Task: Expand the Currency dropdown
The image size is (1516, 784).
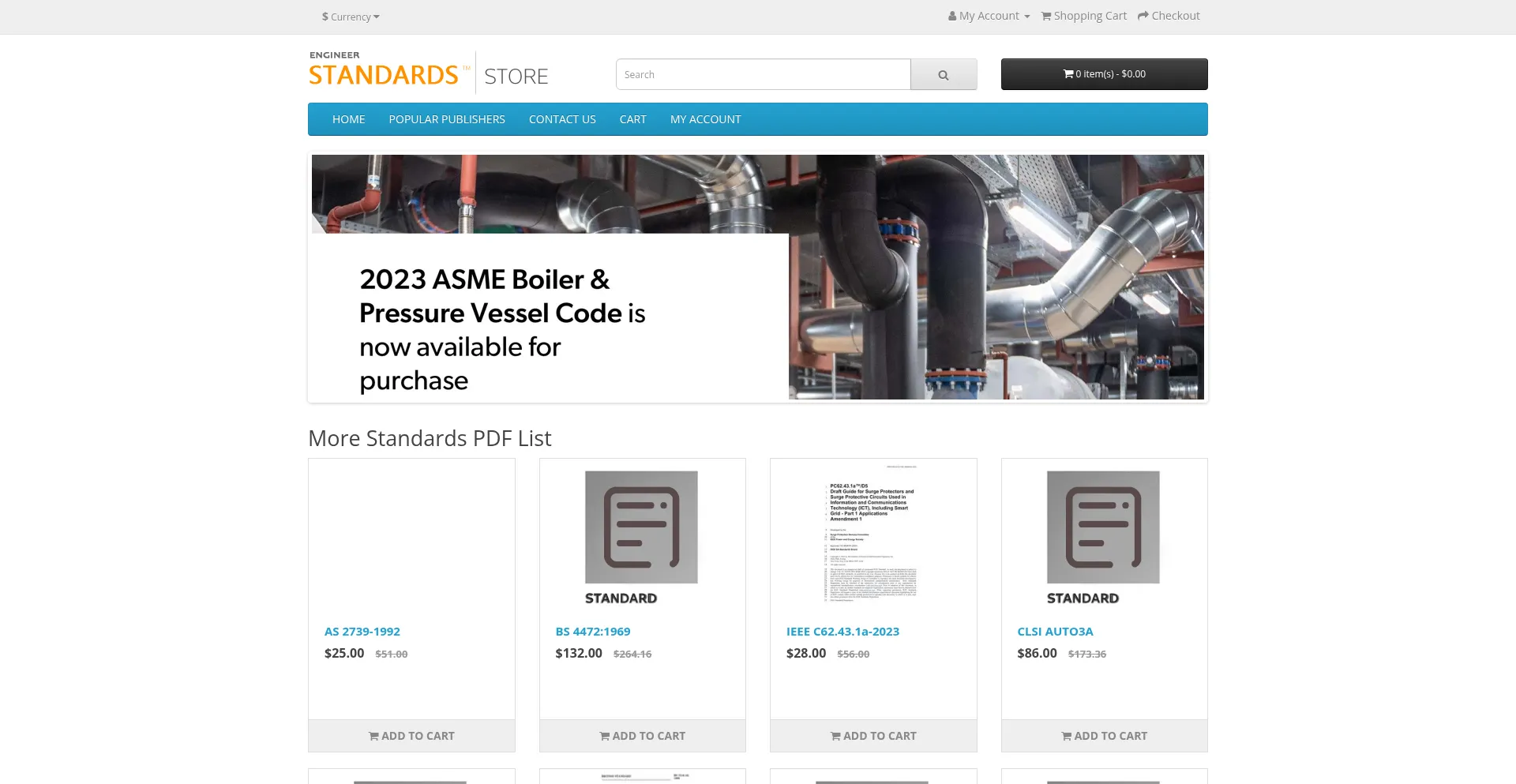Action: click(x=351, y=17)
